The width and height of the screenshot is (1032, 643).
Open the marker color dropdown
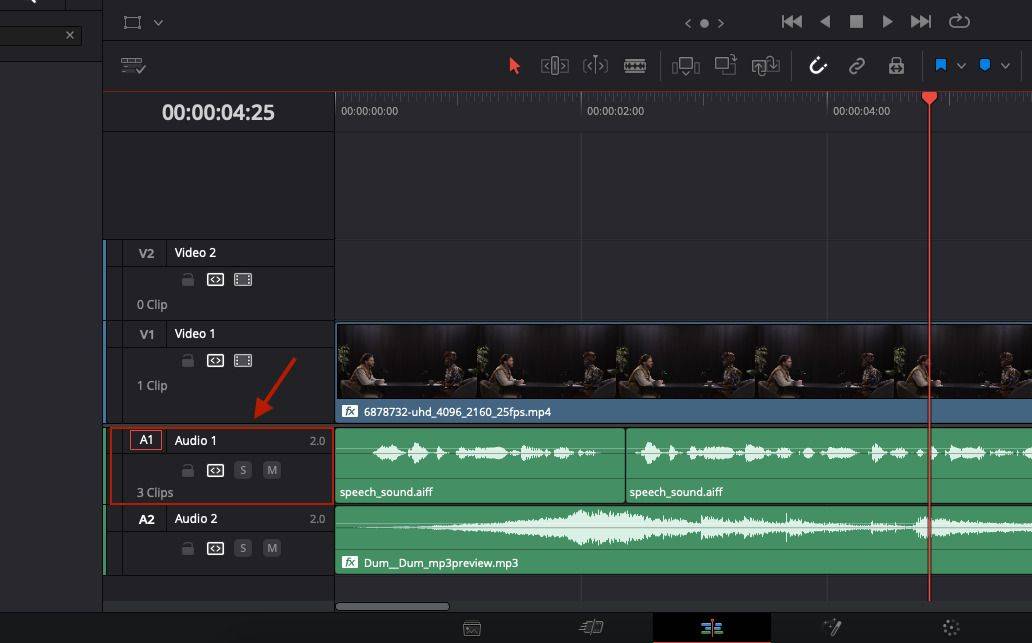point(1004,64)
